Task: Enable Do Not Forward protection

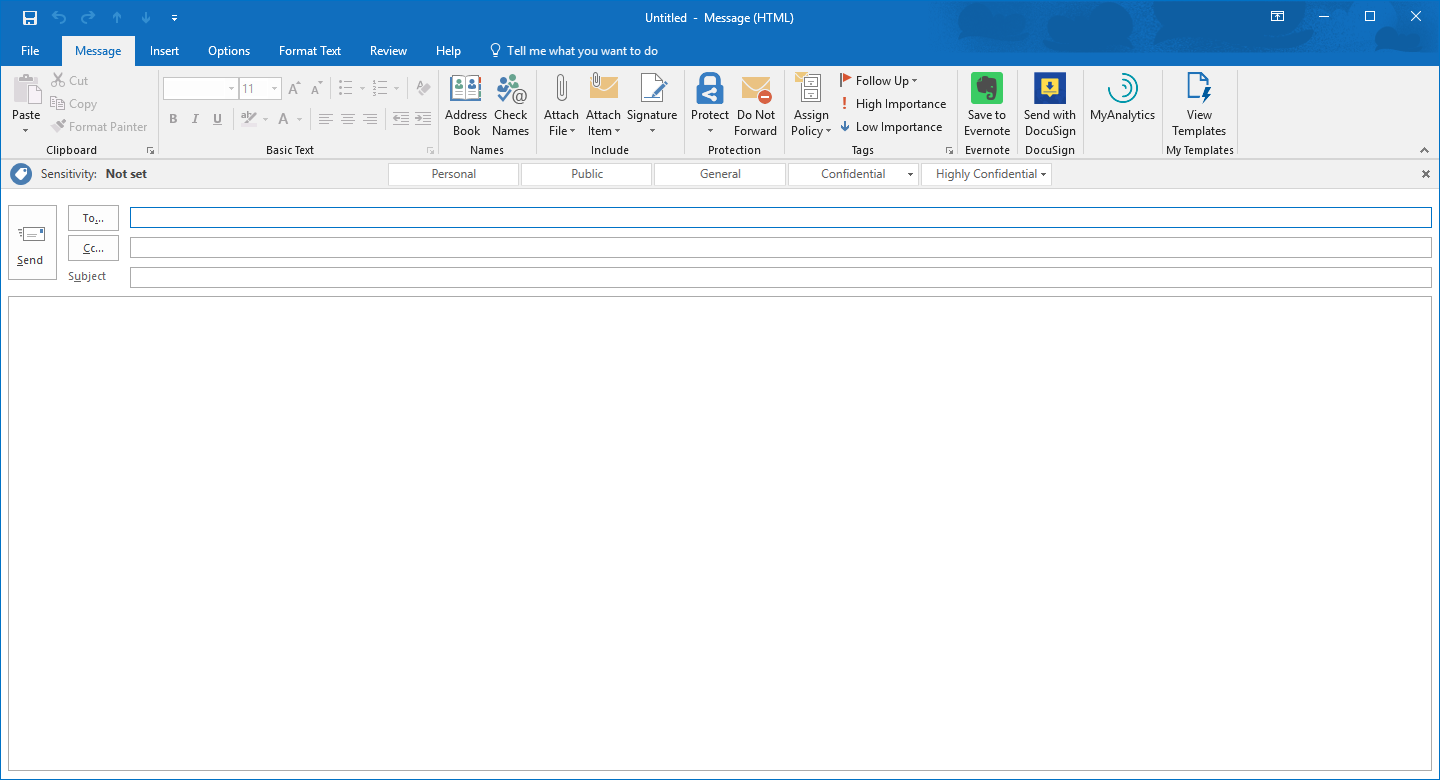Action: click(755, 104)
